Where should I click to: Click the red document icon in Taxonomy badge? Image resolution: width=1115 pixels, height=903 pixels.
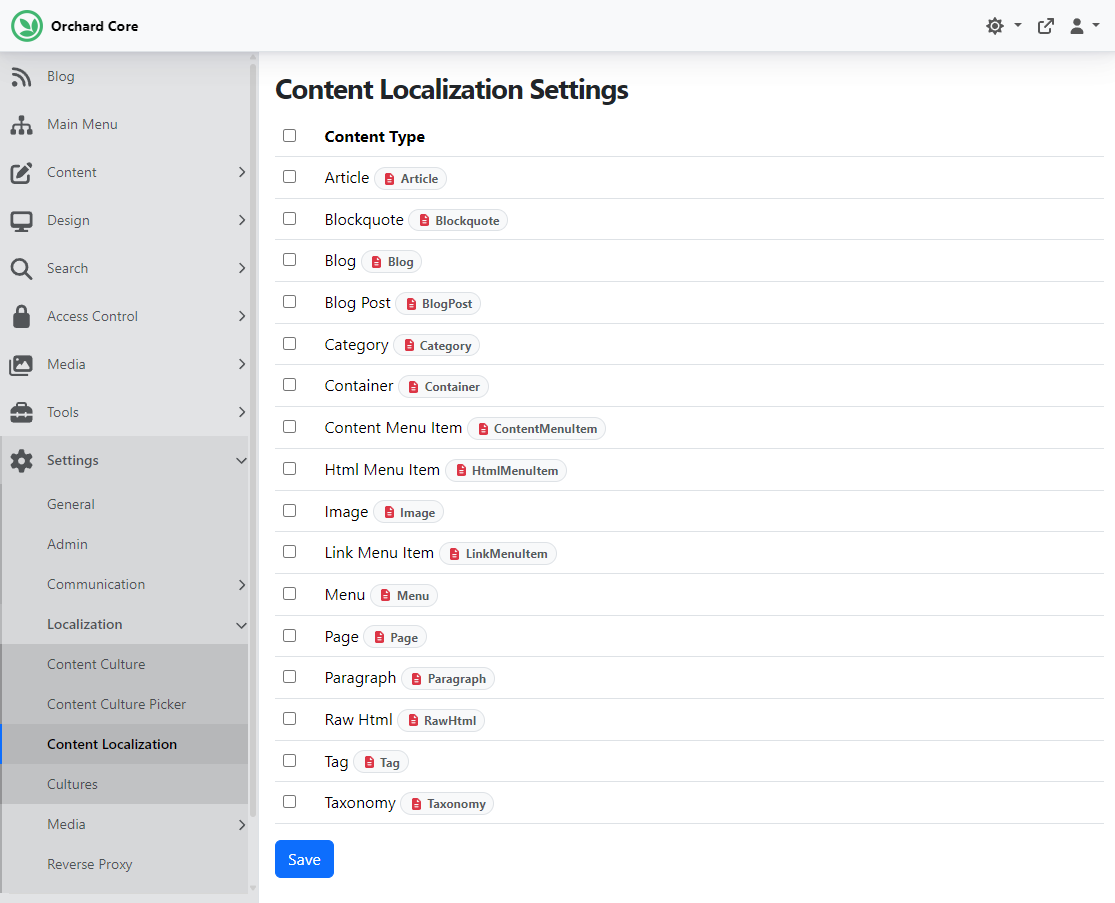tap(416, 803)
